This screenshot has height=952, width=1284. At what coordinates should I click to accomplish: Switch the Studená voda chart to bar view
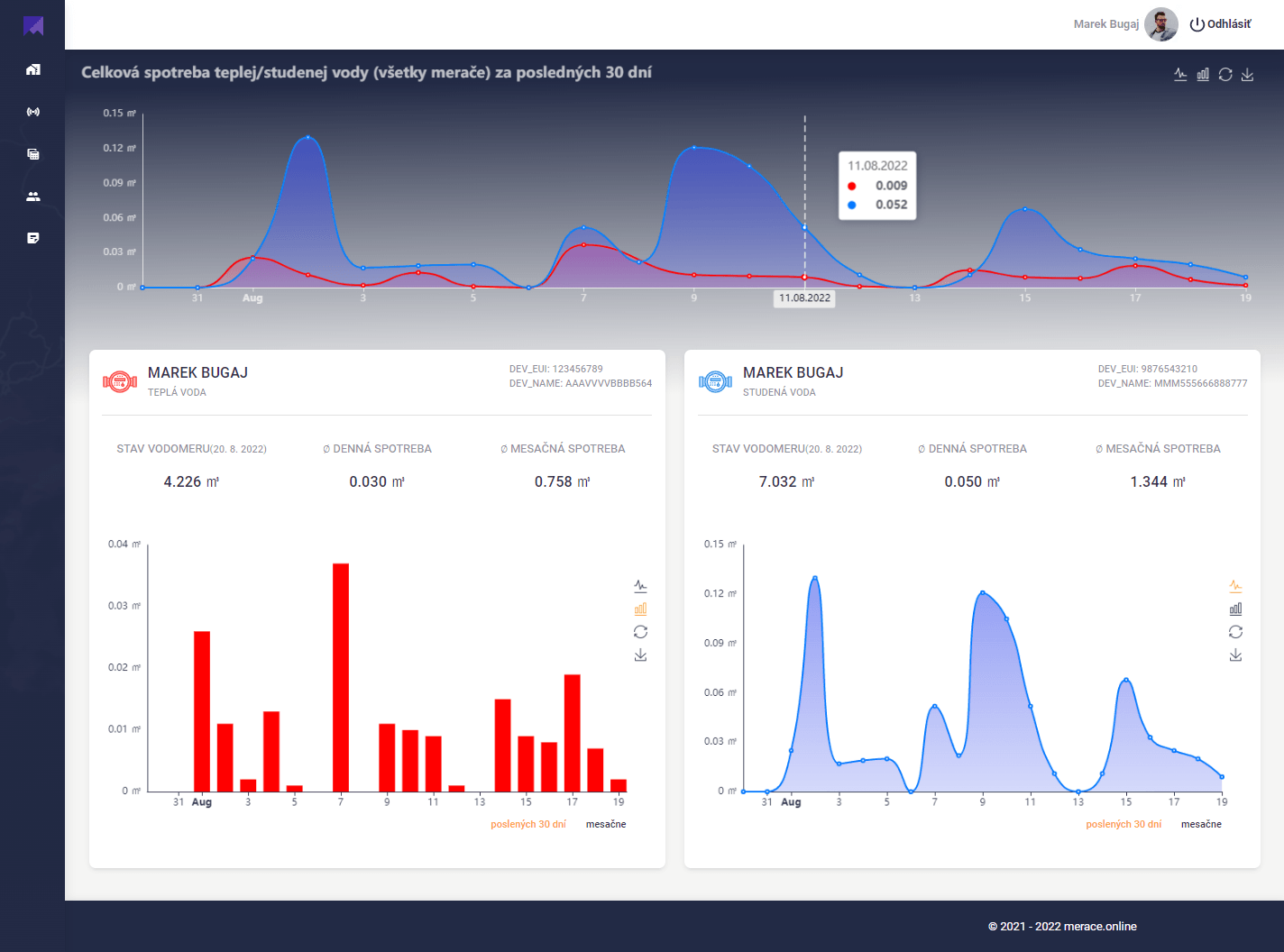tap(1235, 609)
